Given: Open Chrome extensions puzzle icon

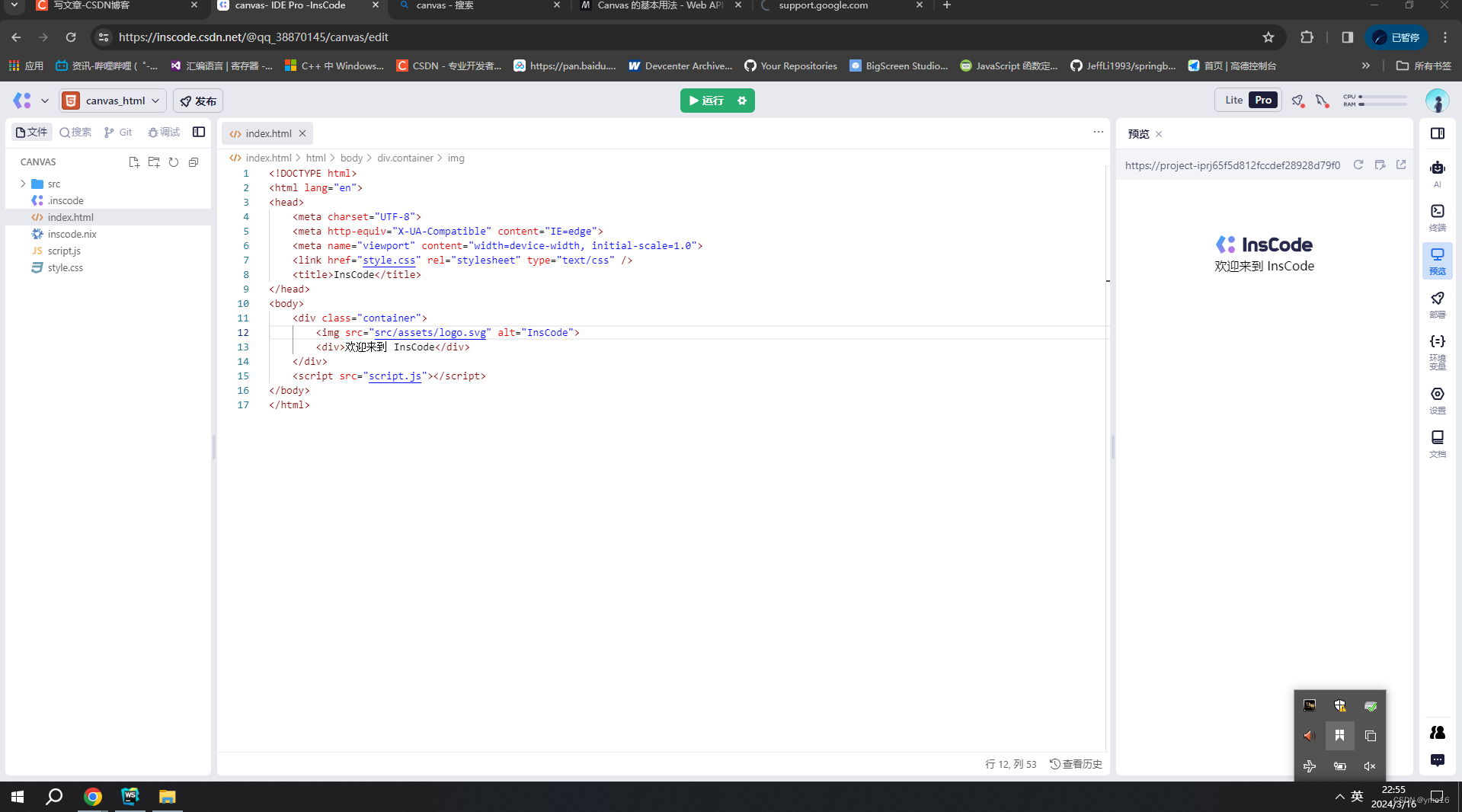Looking at the screenshot, I should point(1307,37).
